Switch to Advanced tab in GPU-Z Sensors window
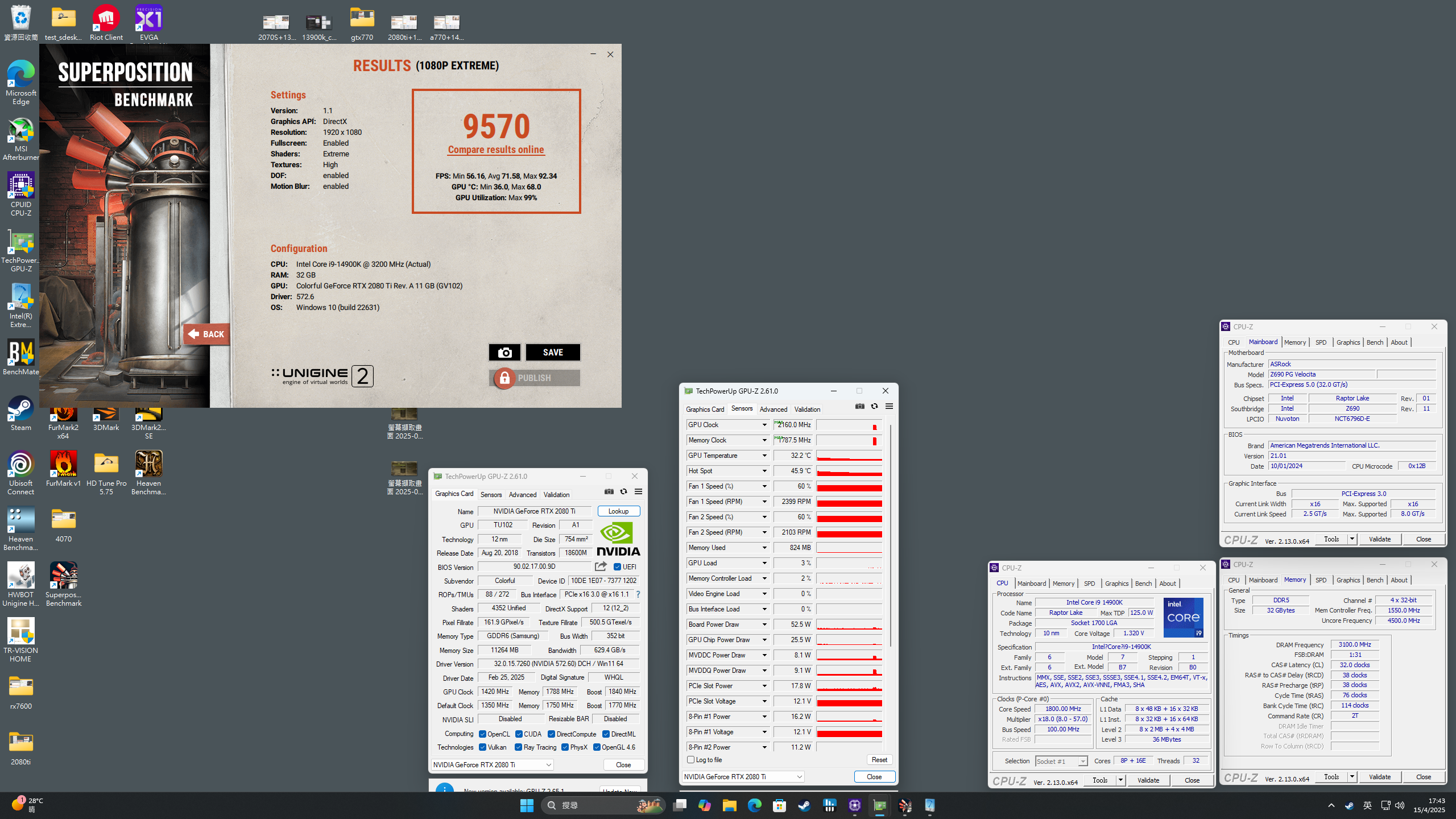 (x=773, y=409)
